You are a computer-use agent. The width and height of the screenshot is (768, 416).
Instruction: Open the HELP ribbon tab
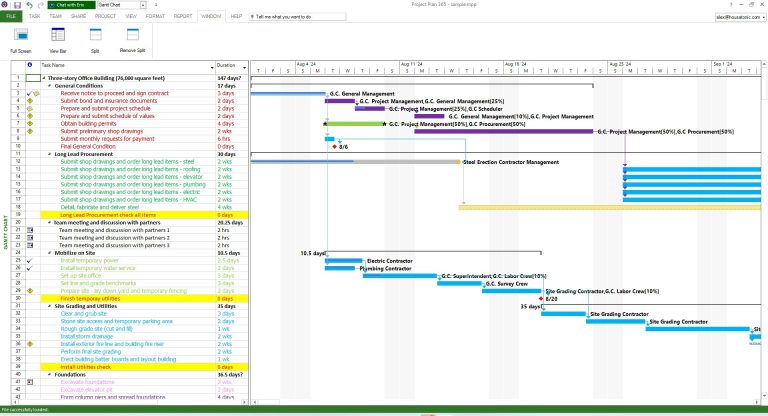236,16
